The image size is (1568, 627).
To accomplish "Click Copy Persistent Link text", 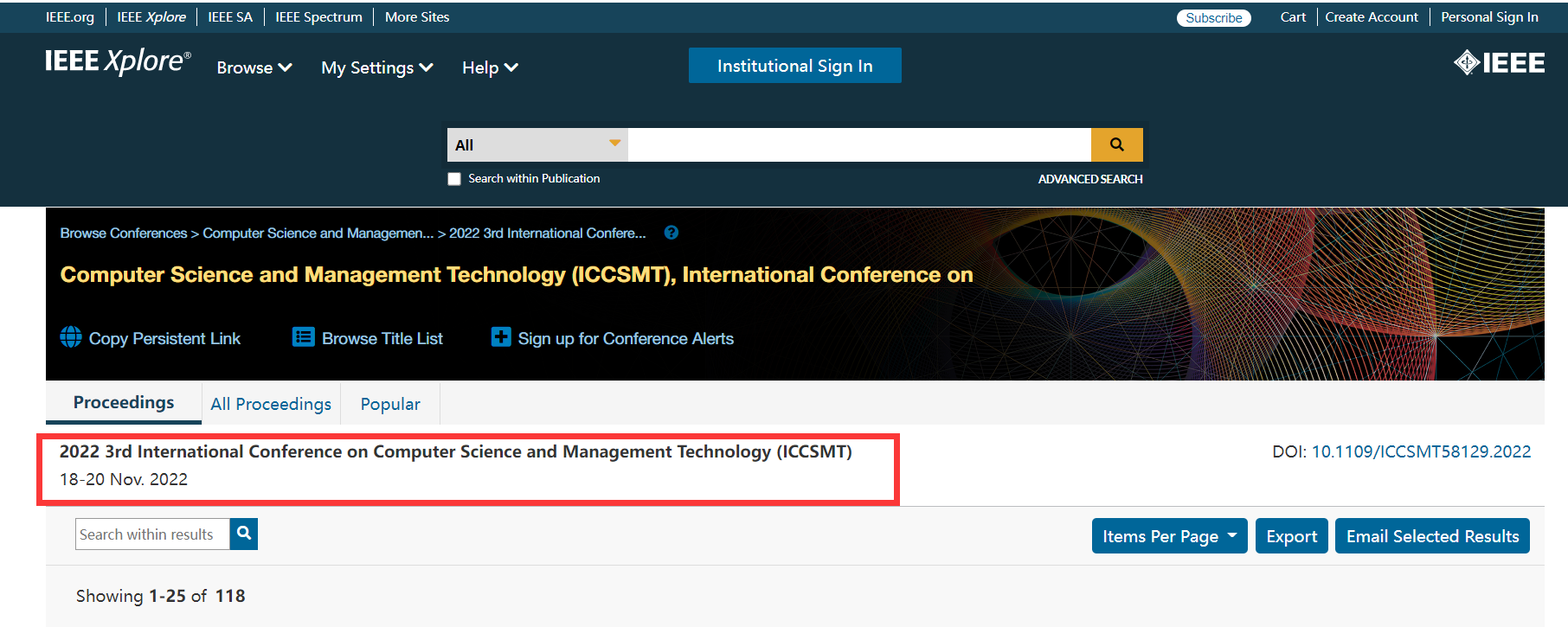I will [x=164, y=338].
